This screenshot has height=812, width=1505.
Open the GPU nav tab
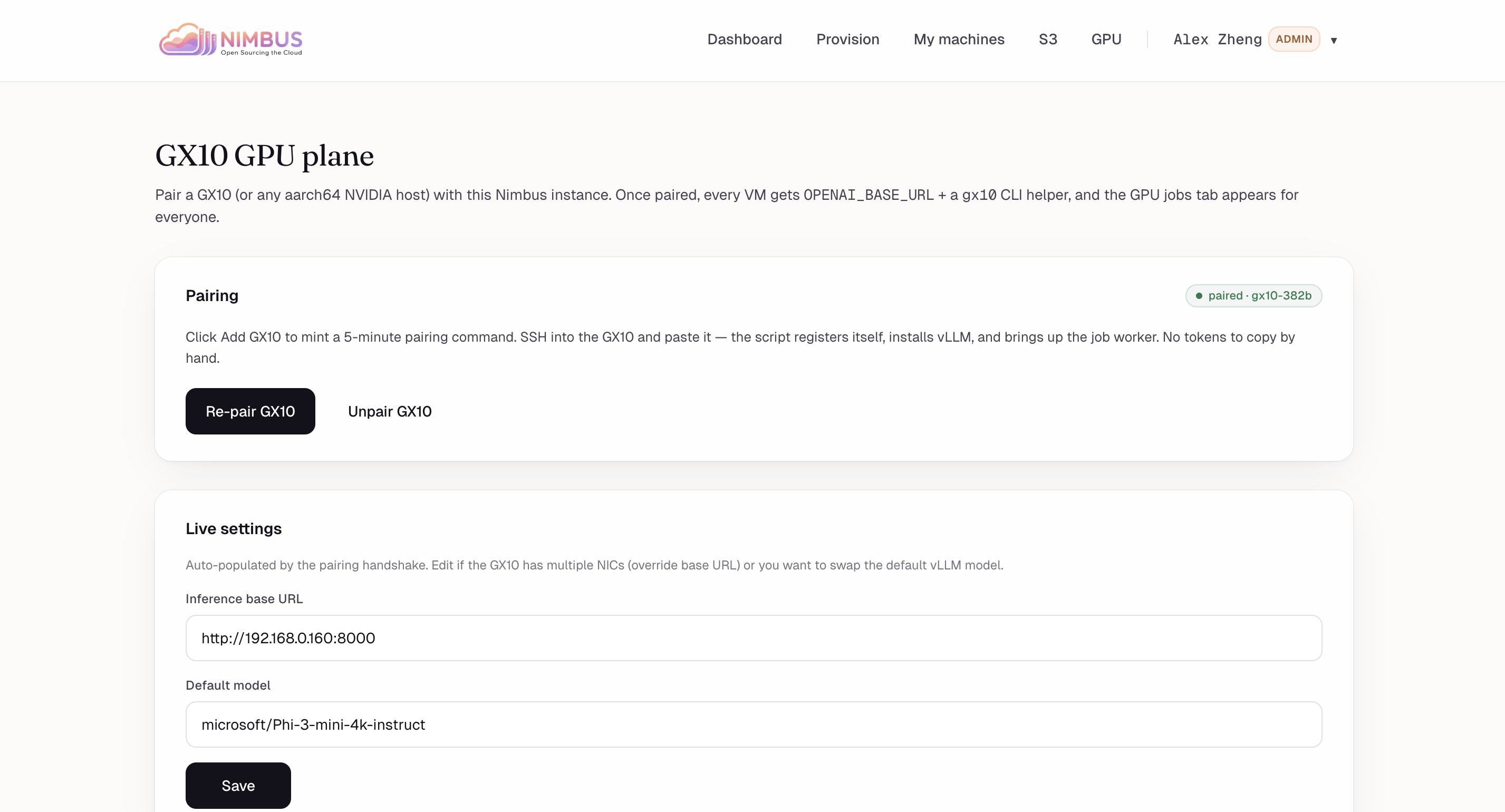pyautogui.click(x=1105, y=39)
